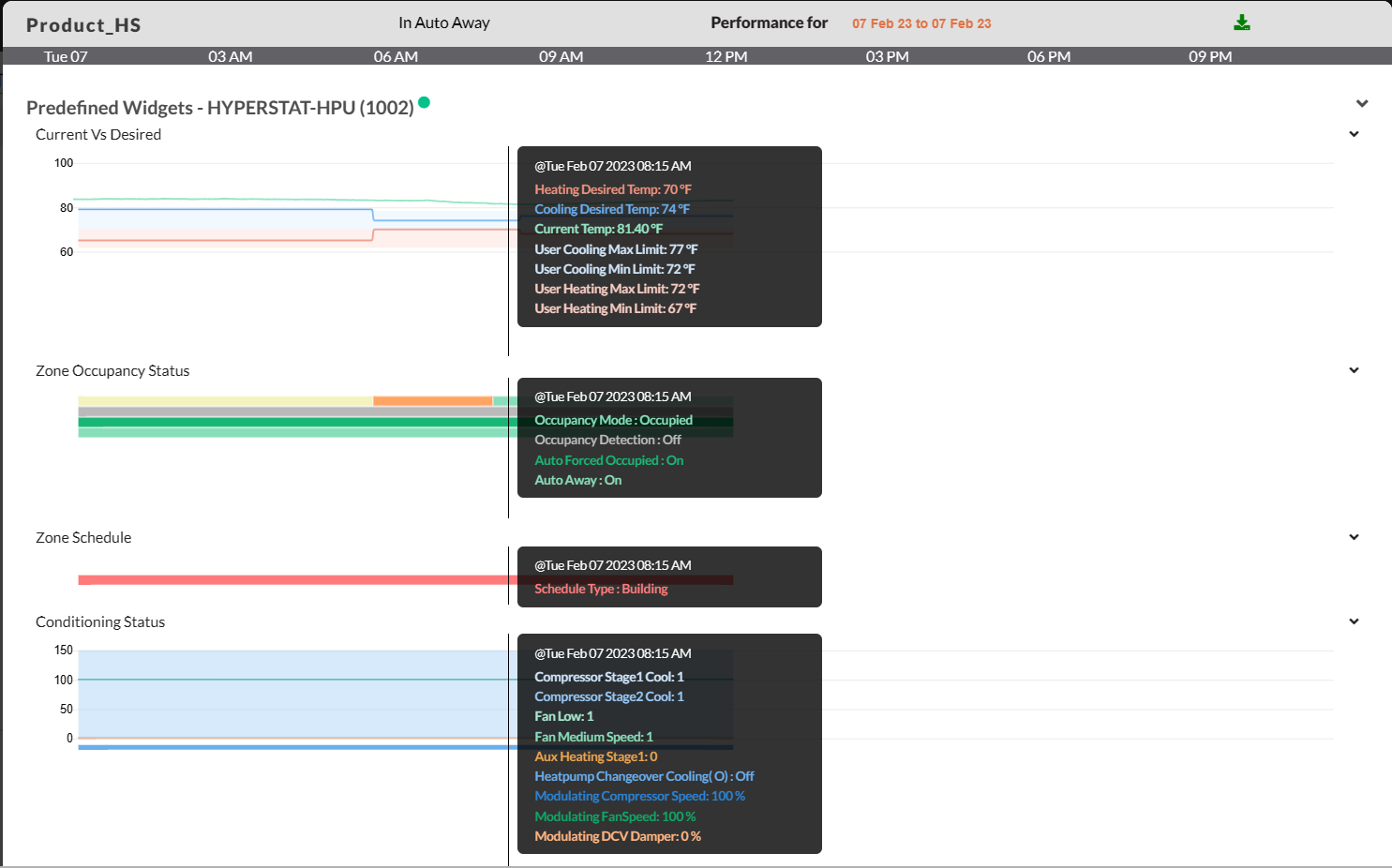Click the Auto Away : On tooltip line

tap(578, 480)
